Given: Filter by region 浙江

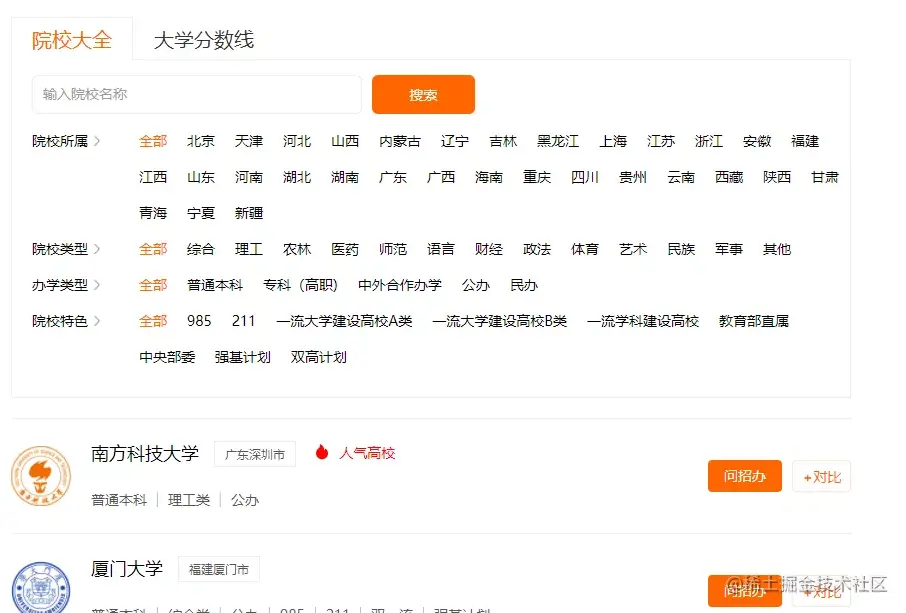Looking at the screenshot, I should pos(708,141).
